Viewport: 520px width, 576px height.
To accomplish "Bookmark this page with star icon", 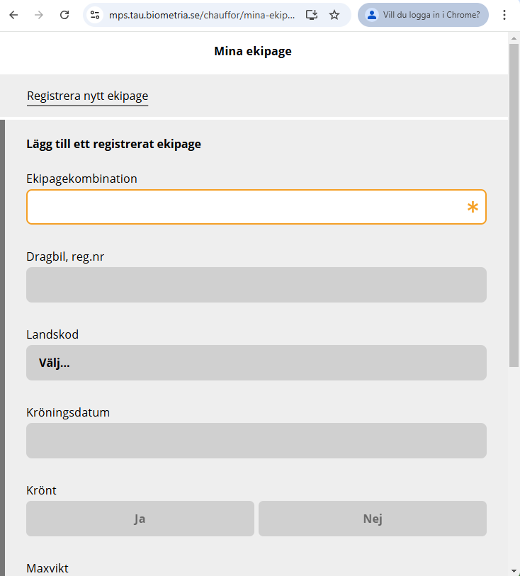I will (x=334, y=15).
